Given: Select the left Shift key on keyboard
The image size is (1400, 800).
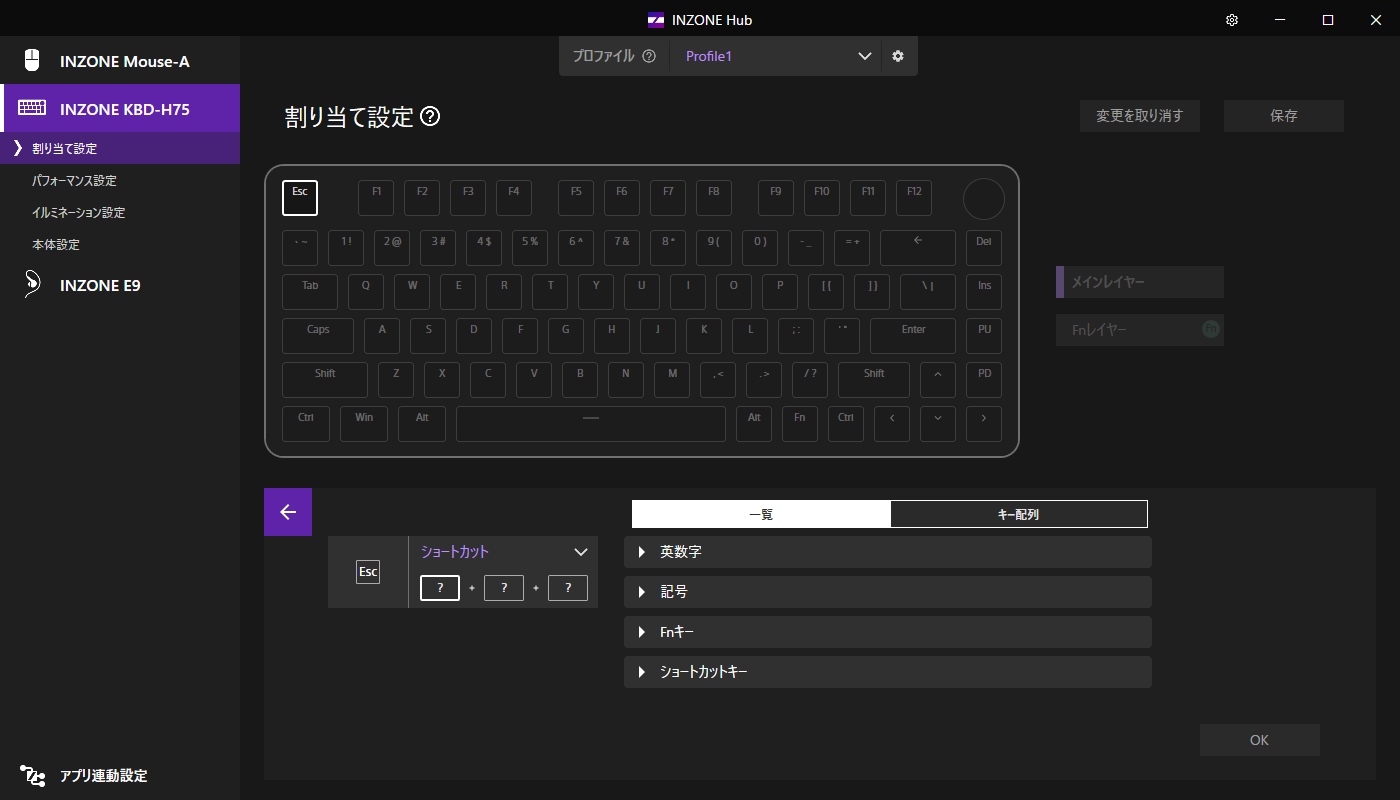Looking at the screenshot, I should pyautogui.click(x=325, y=380).
